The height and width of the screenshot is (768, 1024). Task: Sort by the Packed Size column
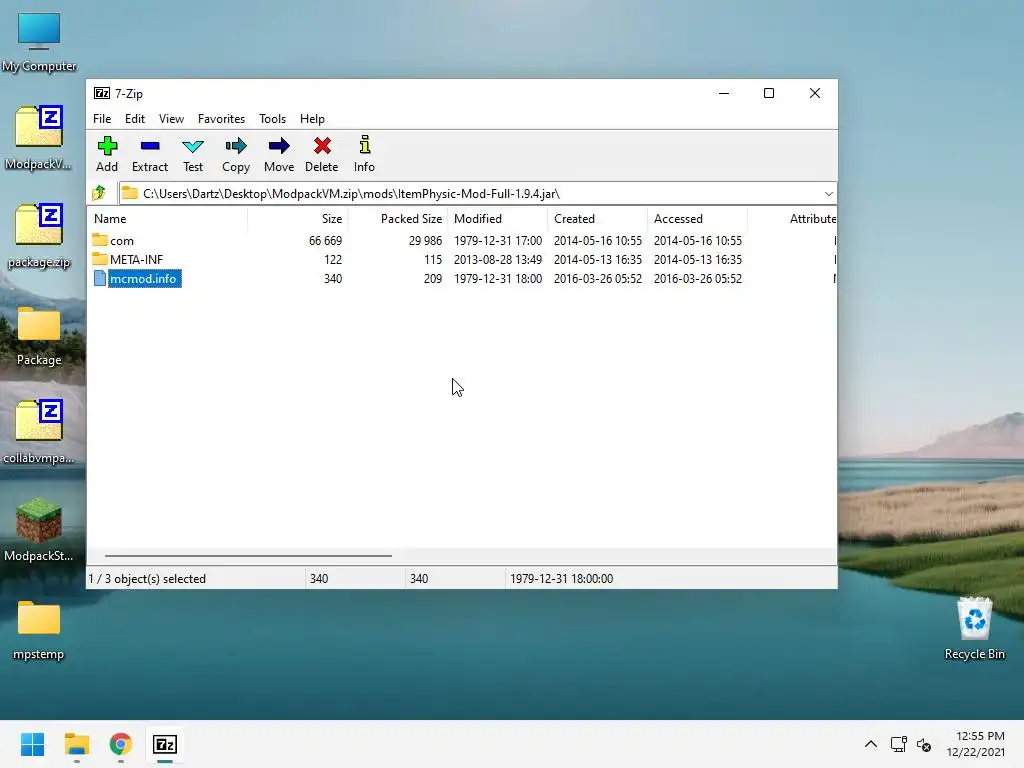[x=398, y=219]
